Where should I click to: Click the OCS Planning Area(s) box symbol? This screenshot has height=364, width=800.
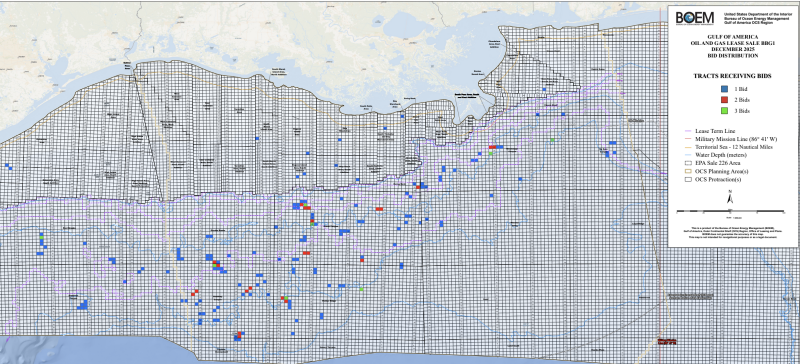pos(688,171)
